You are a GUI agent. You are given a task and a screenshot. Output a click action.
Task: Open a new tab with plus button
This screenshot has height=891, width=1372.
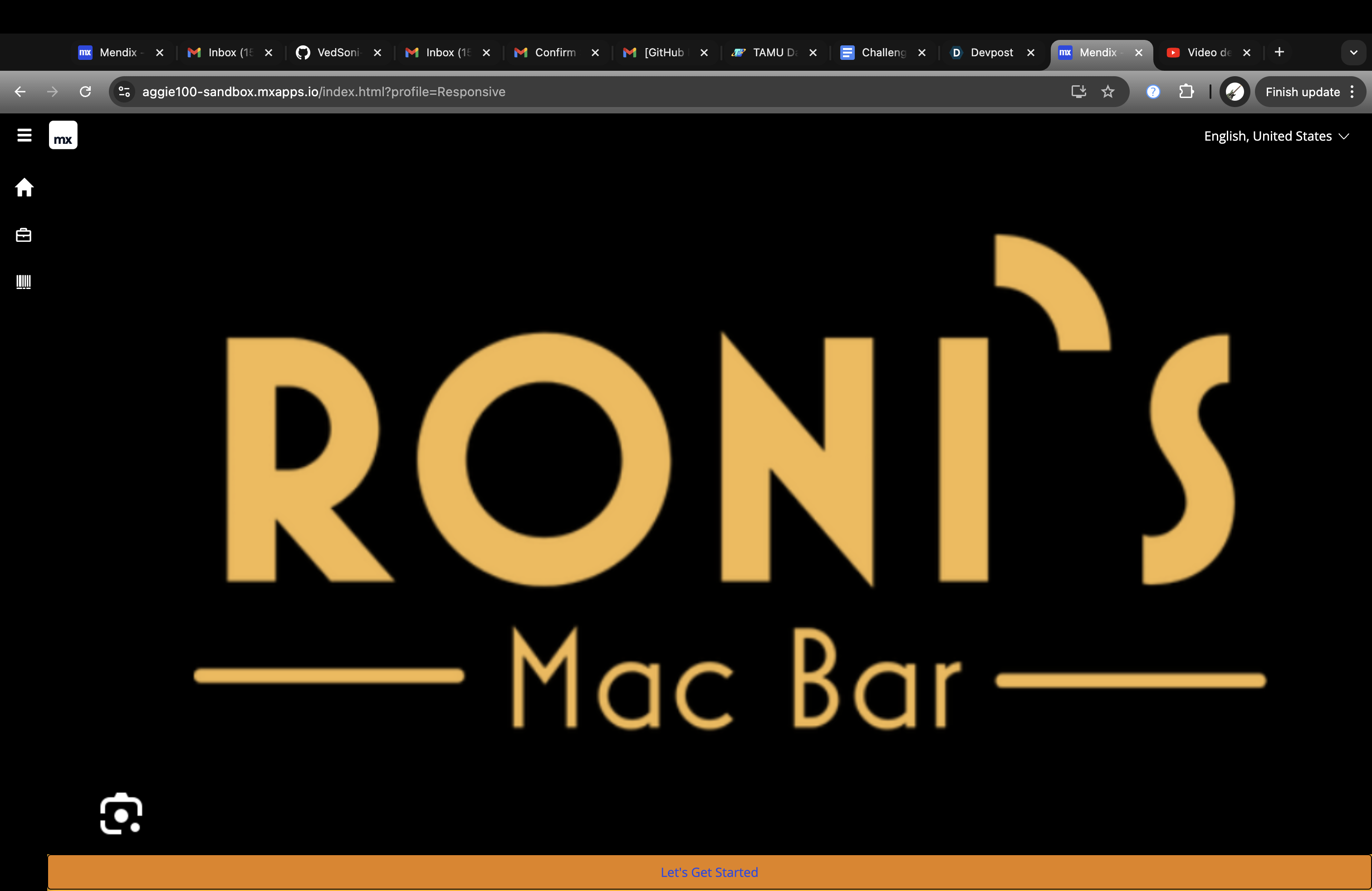tap(1279, 53)
